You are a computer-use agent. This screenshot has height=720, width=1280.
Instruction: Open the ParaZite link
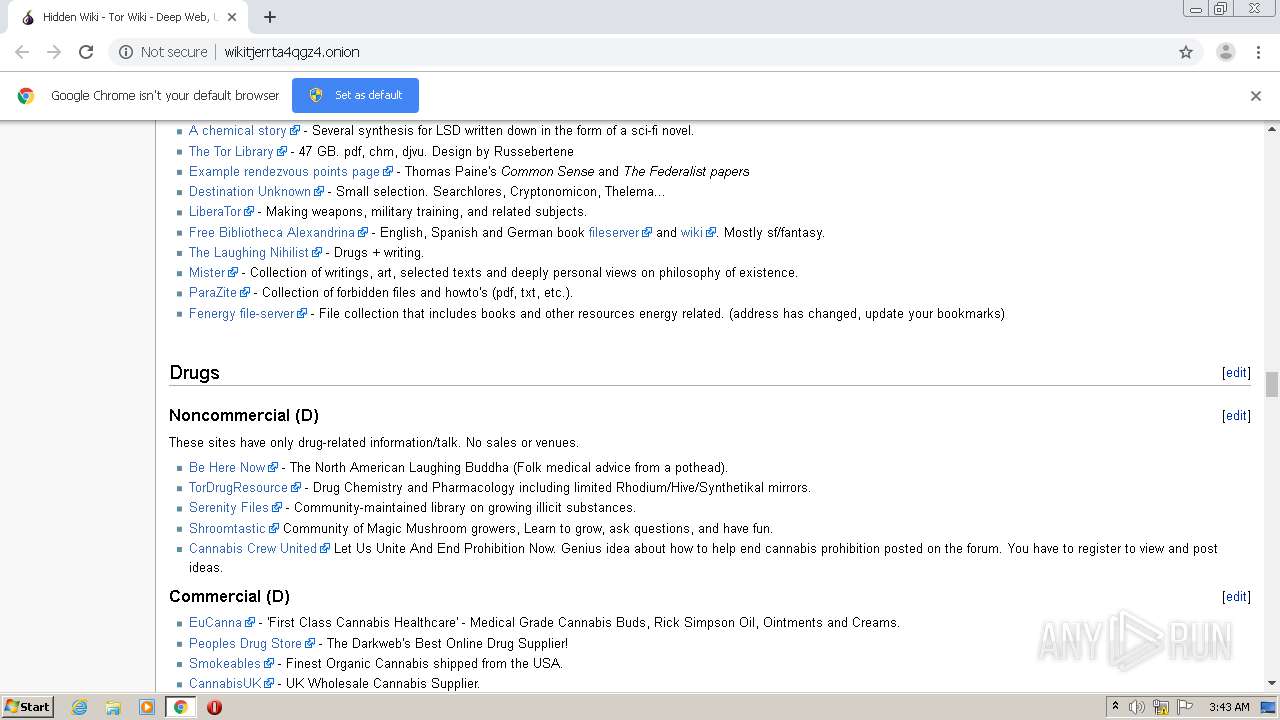[213, 292]
